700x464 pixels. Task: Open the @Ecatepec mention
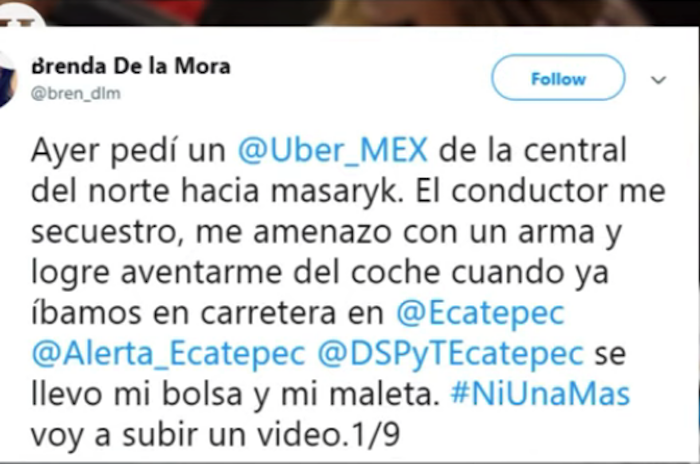(x=480, y=313)
